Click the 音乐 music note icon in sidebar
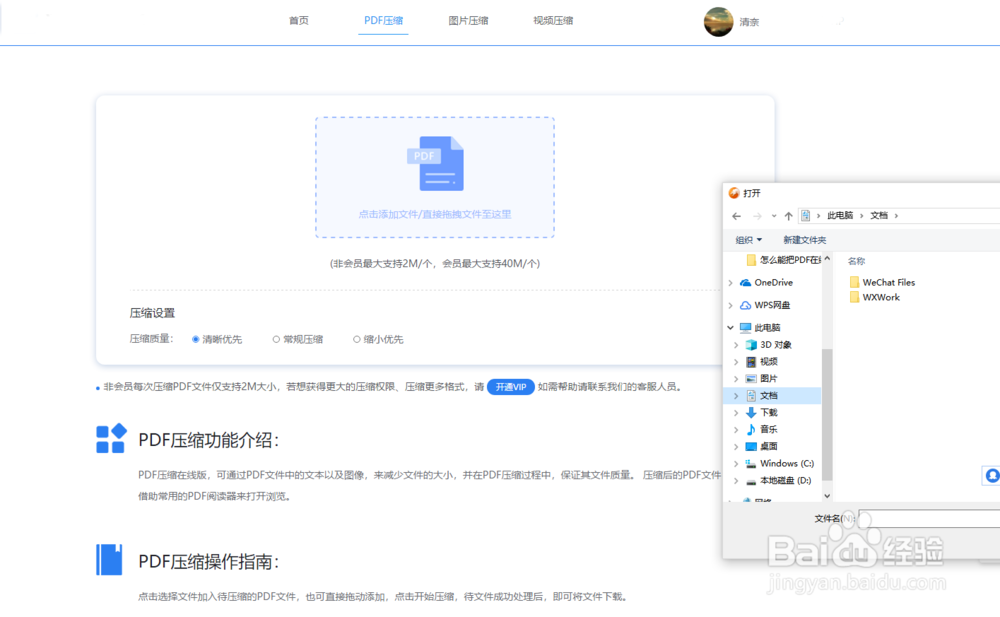Image resolution: width=1000 pixels, height=617 pixels. click(753, 430)
